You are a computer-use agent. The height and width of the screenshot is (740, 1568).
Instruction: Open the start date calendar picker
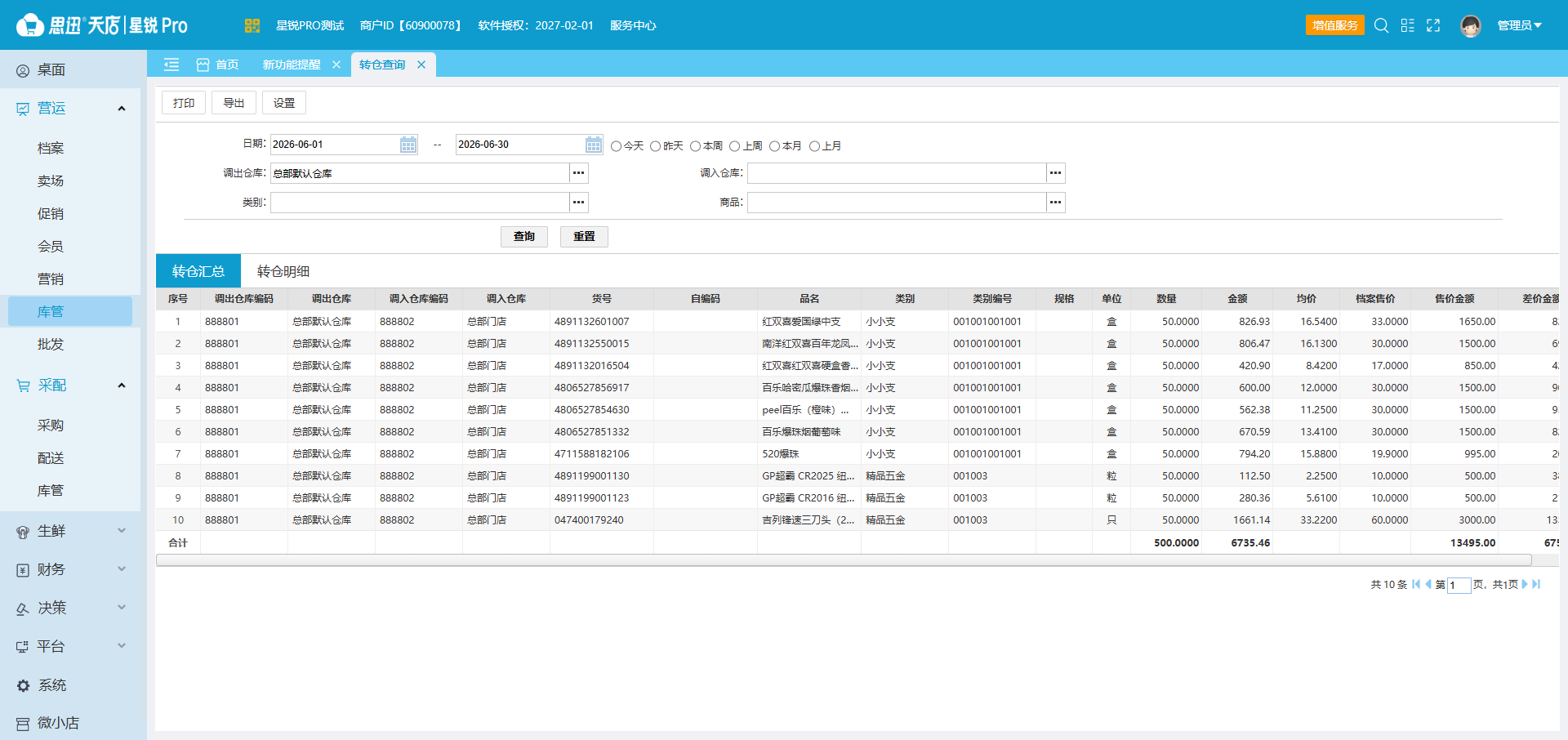point(408,145)
